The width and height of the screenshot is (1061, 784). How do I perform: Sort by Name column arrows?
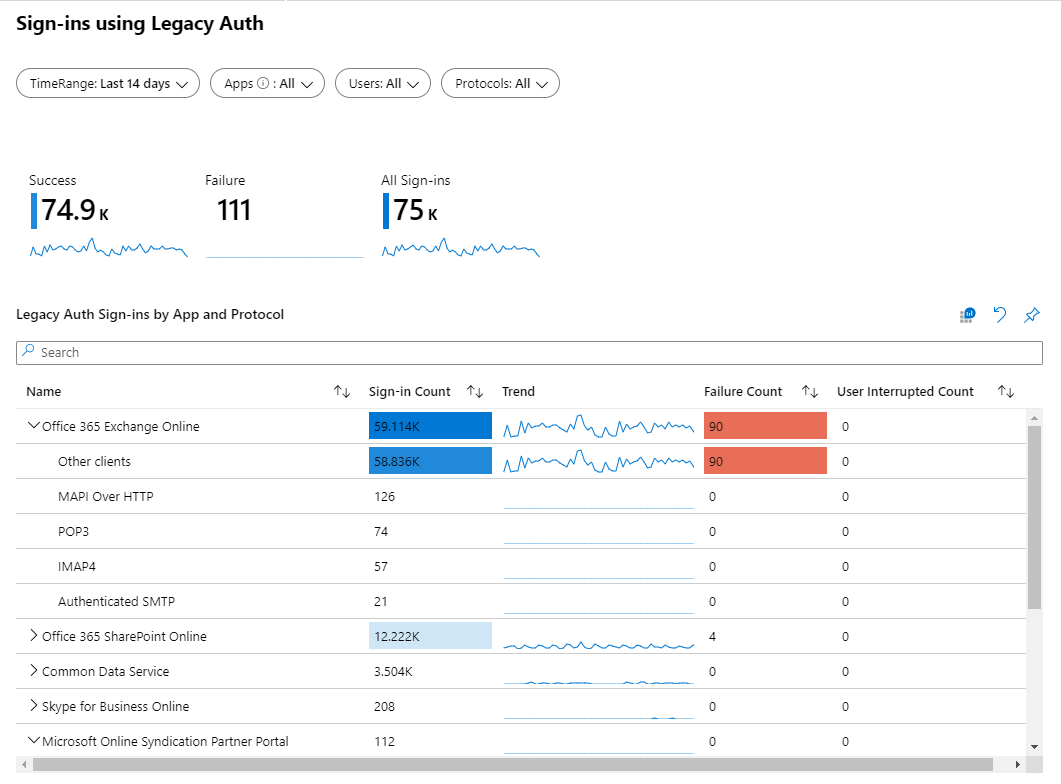point(342,392)
